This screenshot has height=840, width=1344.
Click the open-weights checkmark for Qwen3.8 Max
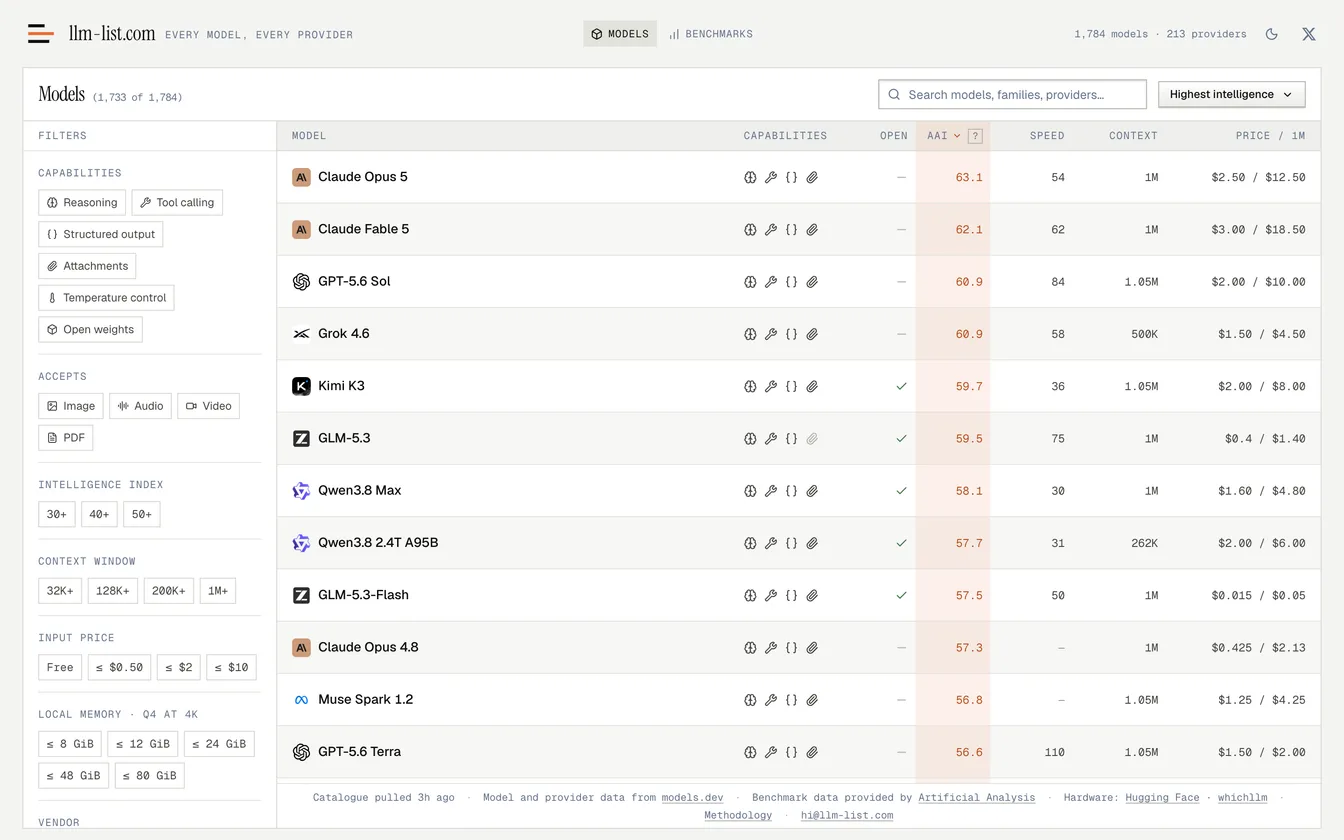coord(901,491)
